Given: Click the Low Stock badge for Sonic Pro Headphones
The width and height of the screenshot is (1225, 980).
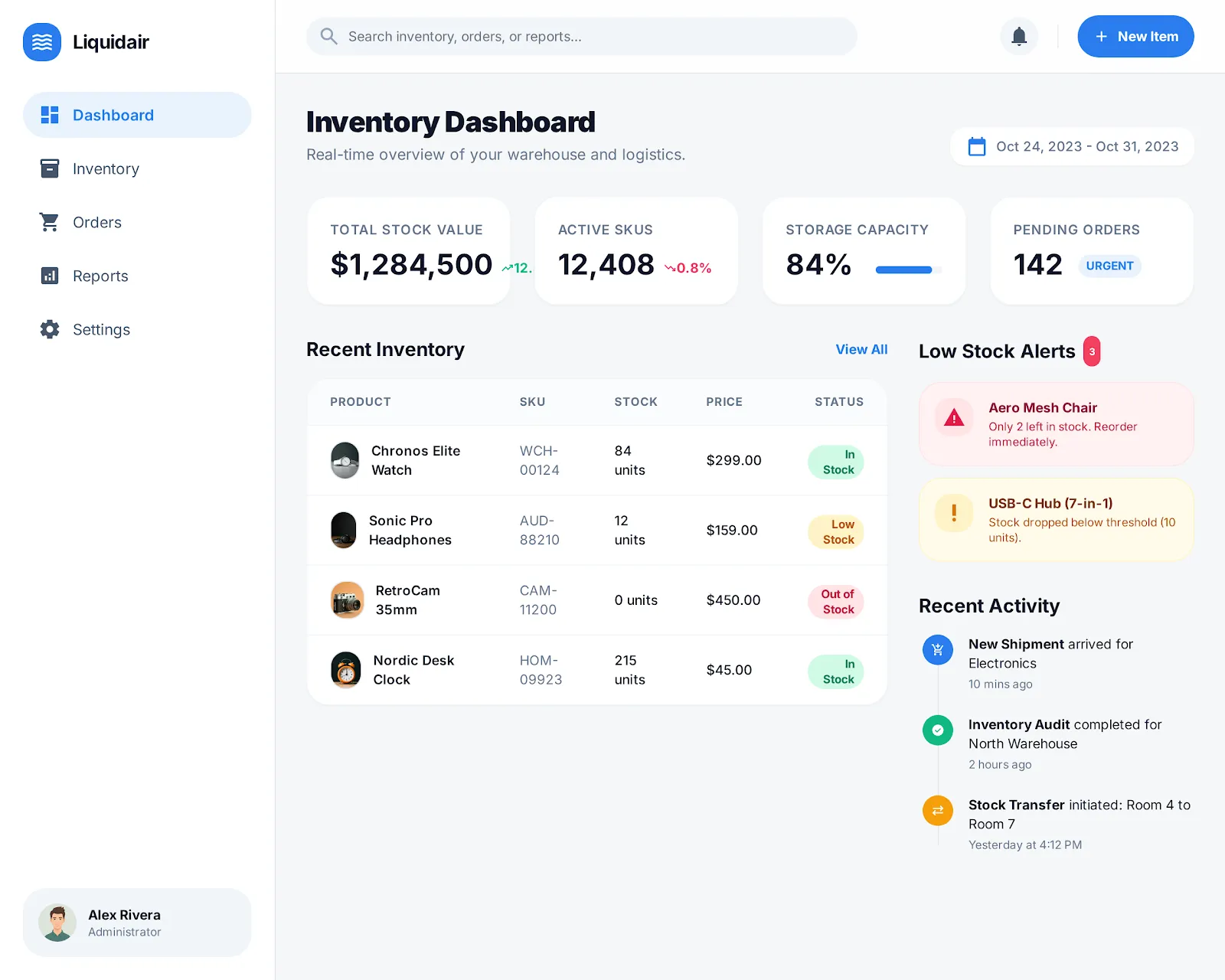Looking at the screenshot, I should click(836, 532).
